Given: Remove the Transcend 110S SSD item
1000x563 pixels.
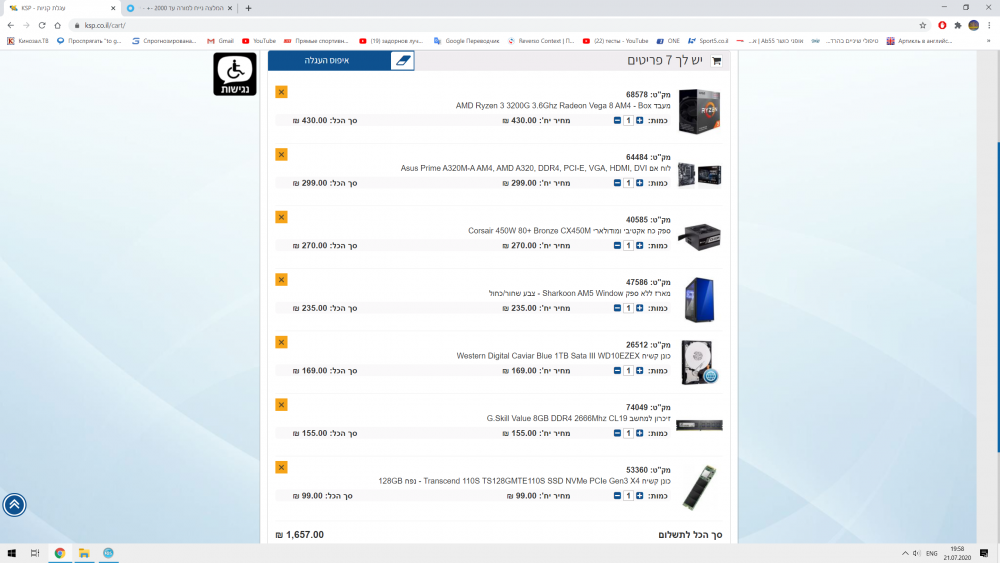Looking at the screenshot, I should pos(281,467).
